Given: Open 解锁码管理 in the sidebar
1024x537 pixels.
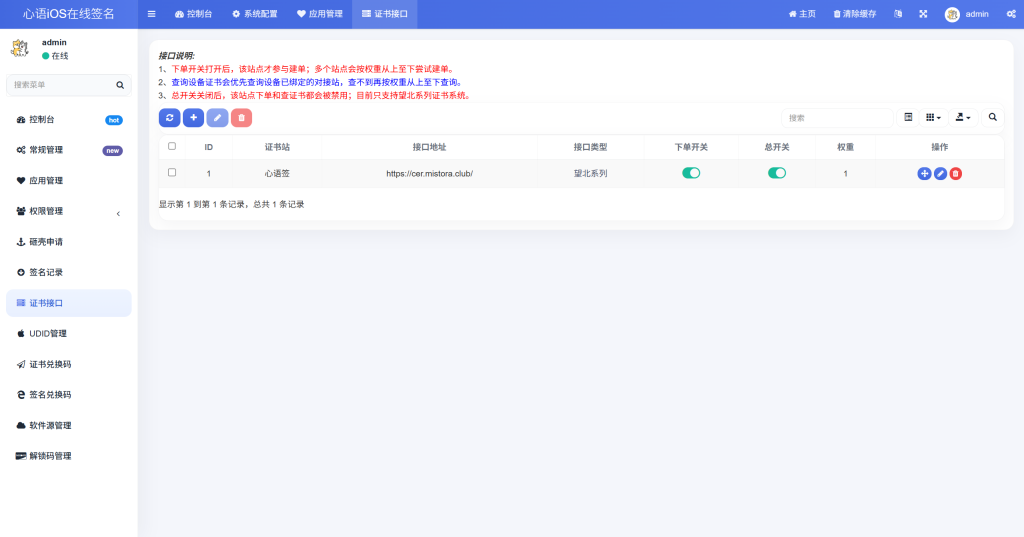Looking at the screenshot, I should [69, 456].
